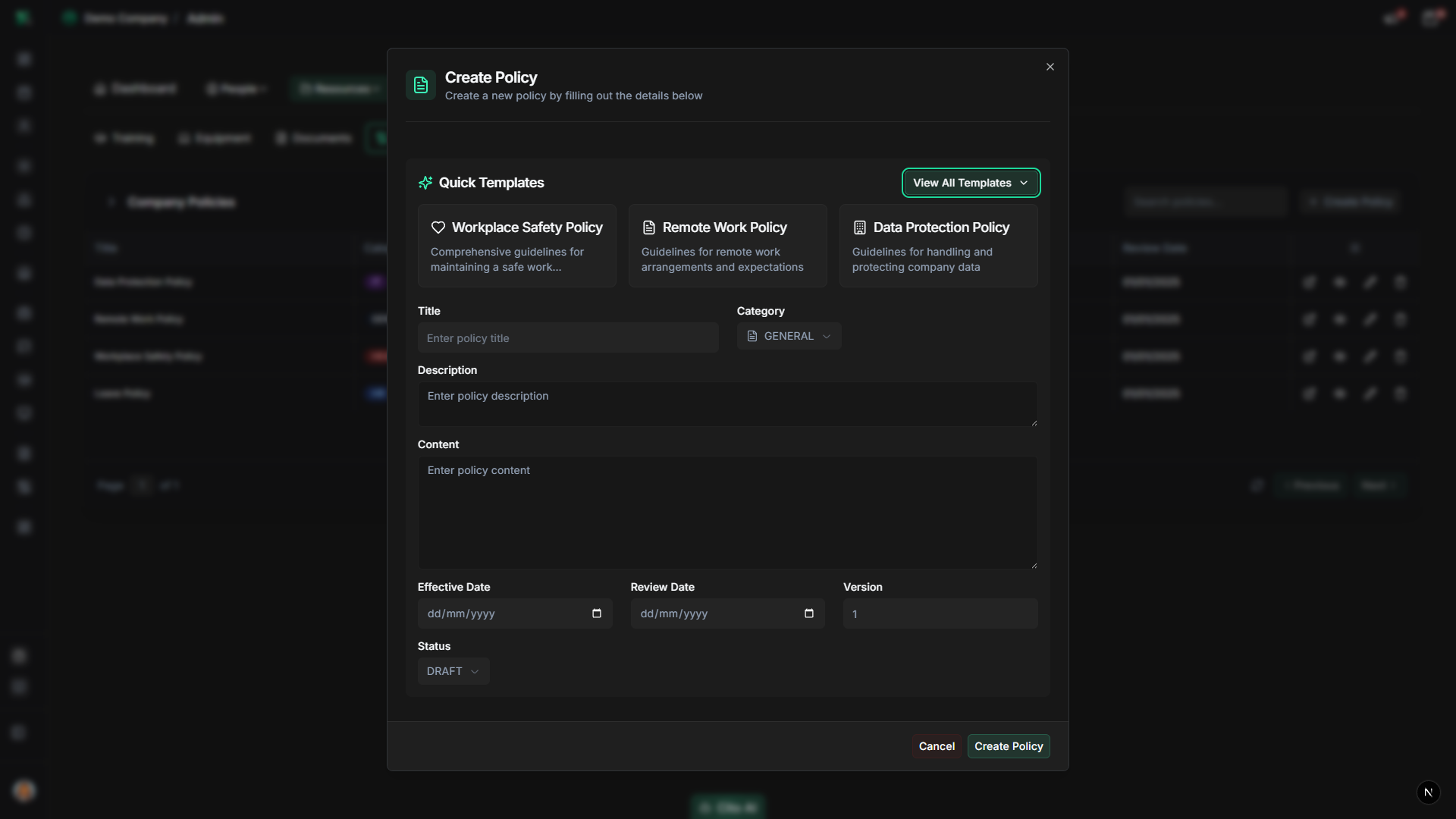Click the building icon on Data Protection Policy card
1456x819 pixels.
pos(859,227)
